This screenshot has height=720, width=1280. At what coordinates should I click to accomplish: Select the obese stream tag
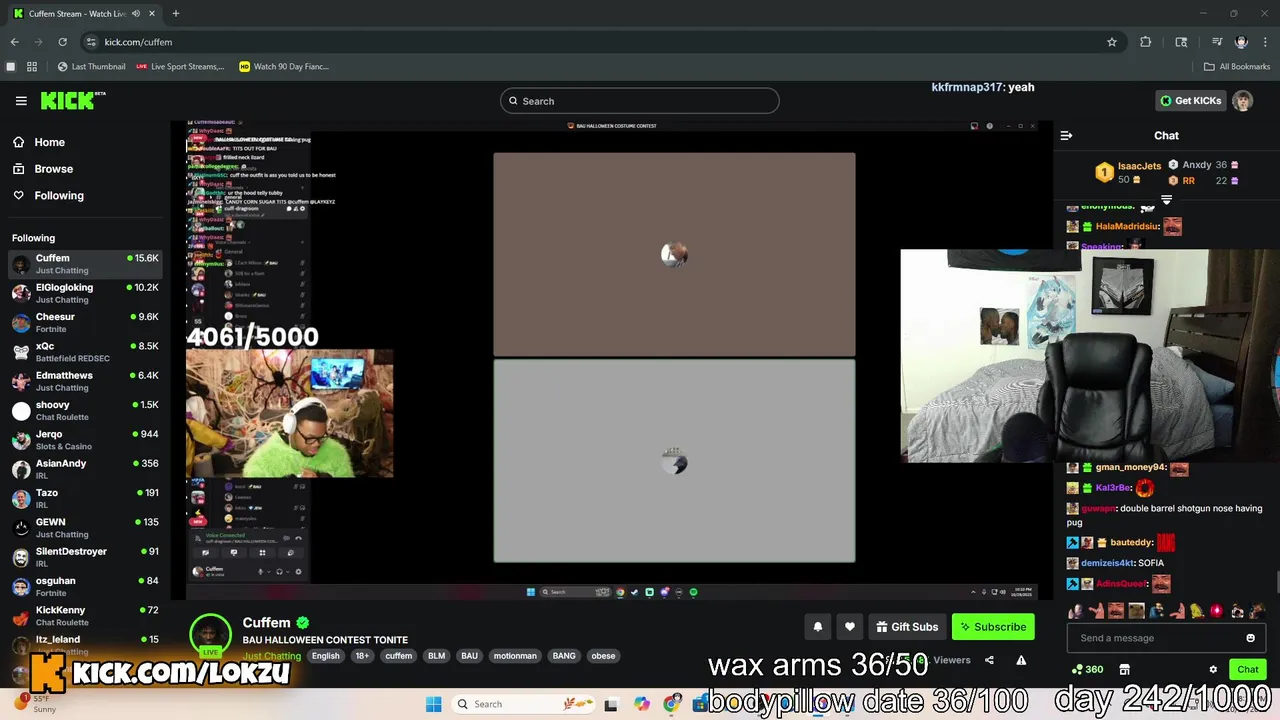coord(603,656)
